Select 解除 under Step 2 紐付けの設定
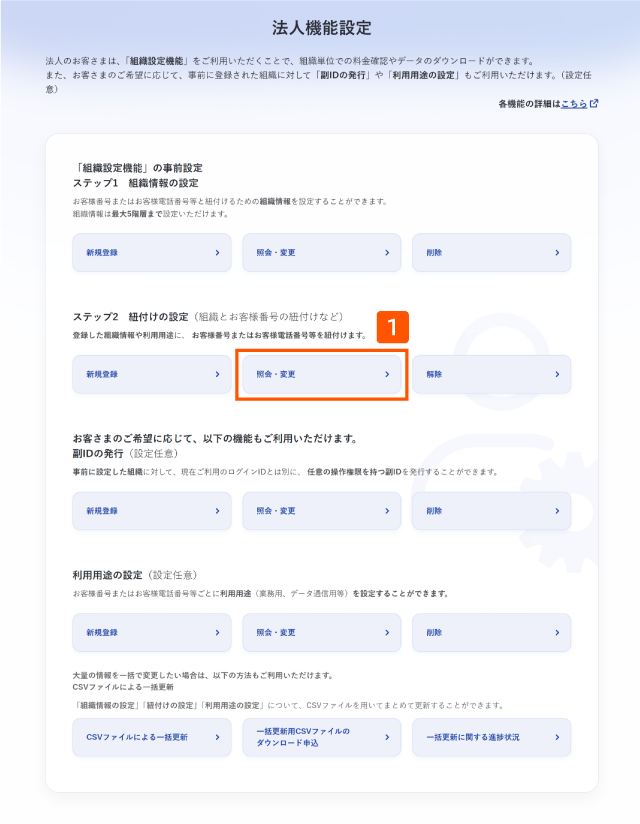This screenshot has width=640, height=824. click(x=491, y=375)
